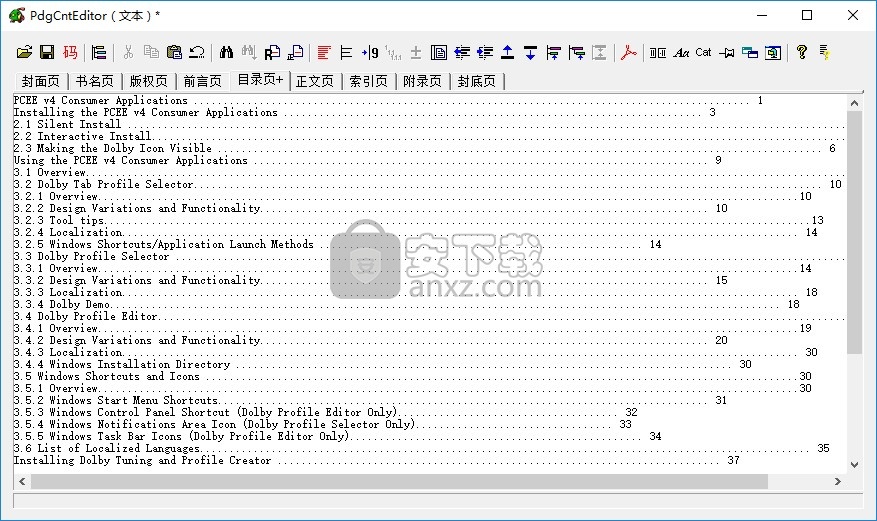877x521 pixels.
Task: Click the "2.2 Interactive Install" line
Action: pos(430,136)
